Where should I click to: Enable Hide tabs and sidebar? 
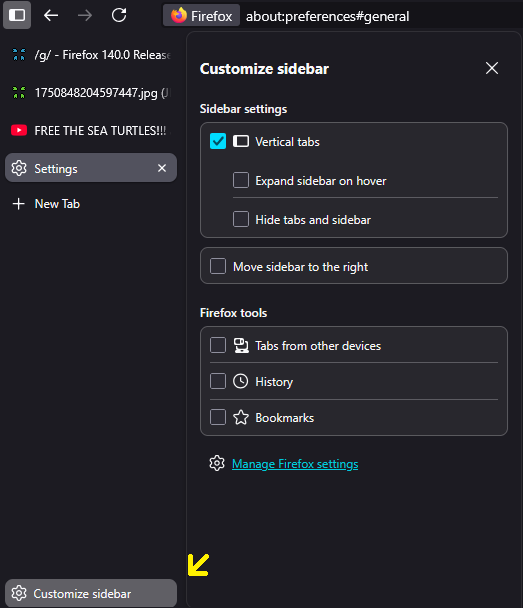click(x=241, y=219)
